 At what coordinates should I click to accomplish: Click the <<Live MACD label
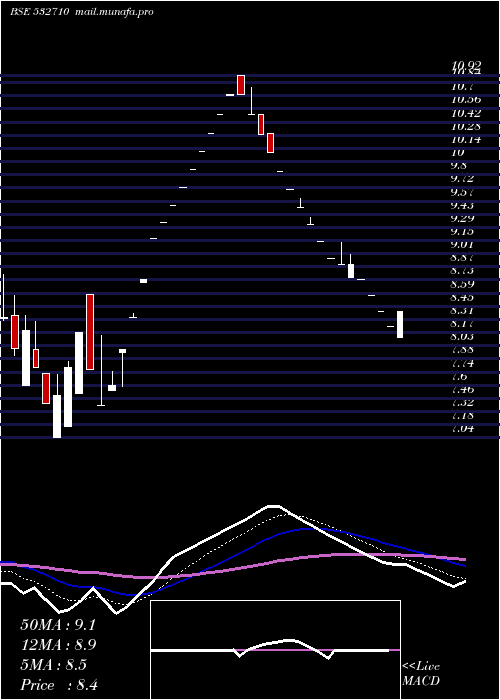(421, 673)
